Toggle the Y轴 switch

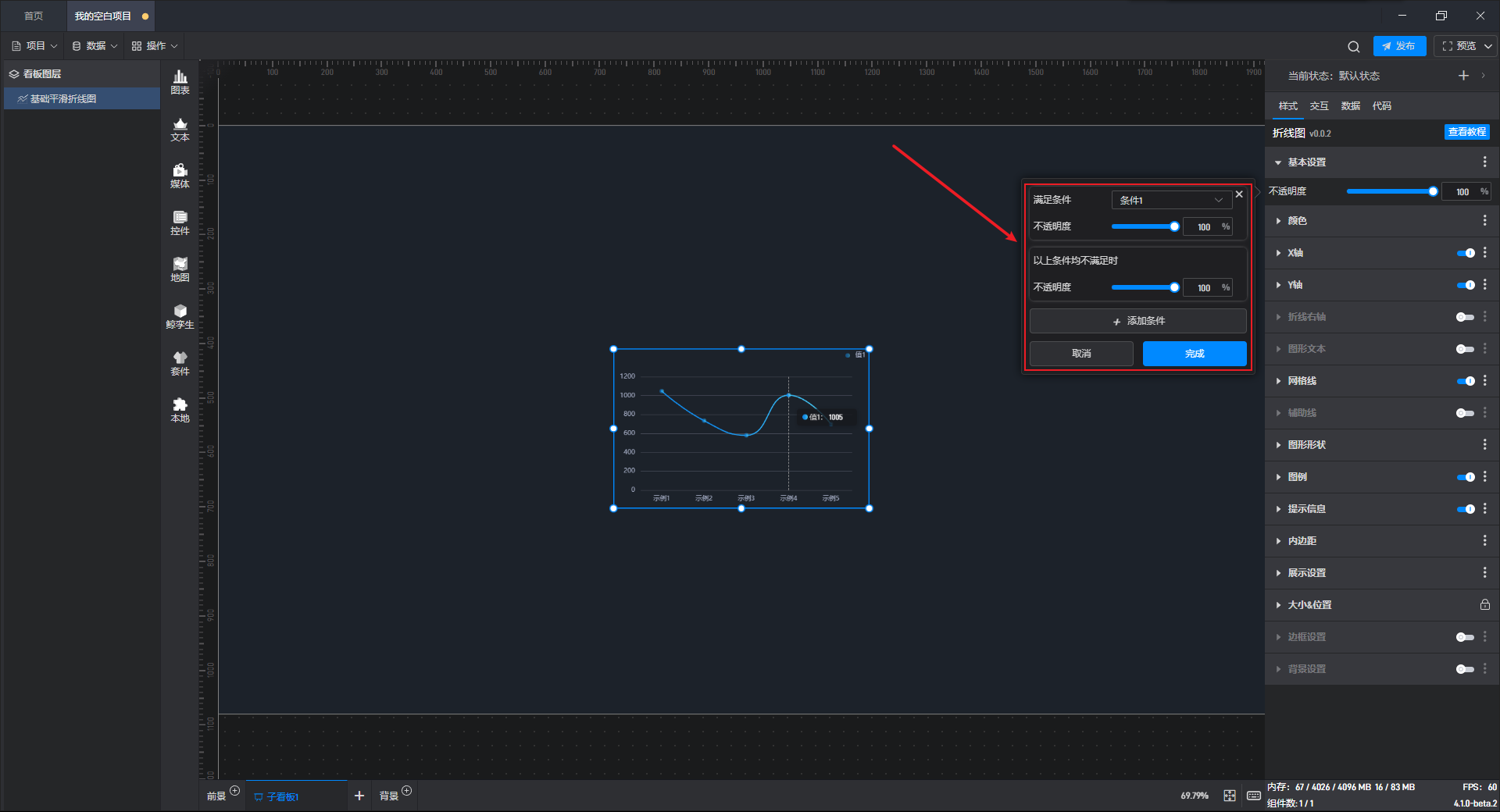pyautogui.click(x=1466, y=285)
